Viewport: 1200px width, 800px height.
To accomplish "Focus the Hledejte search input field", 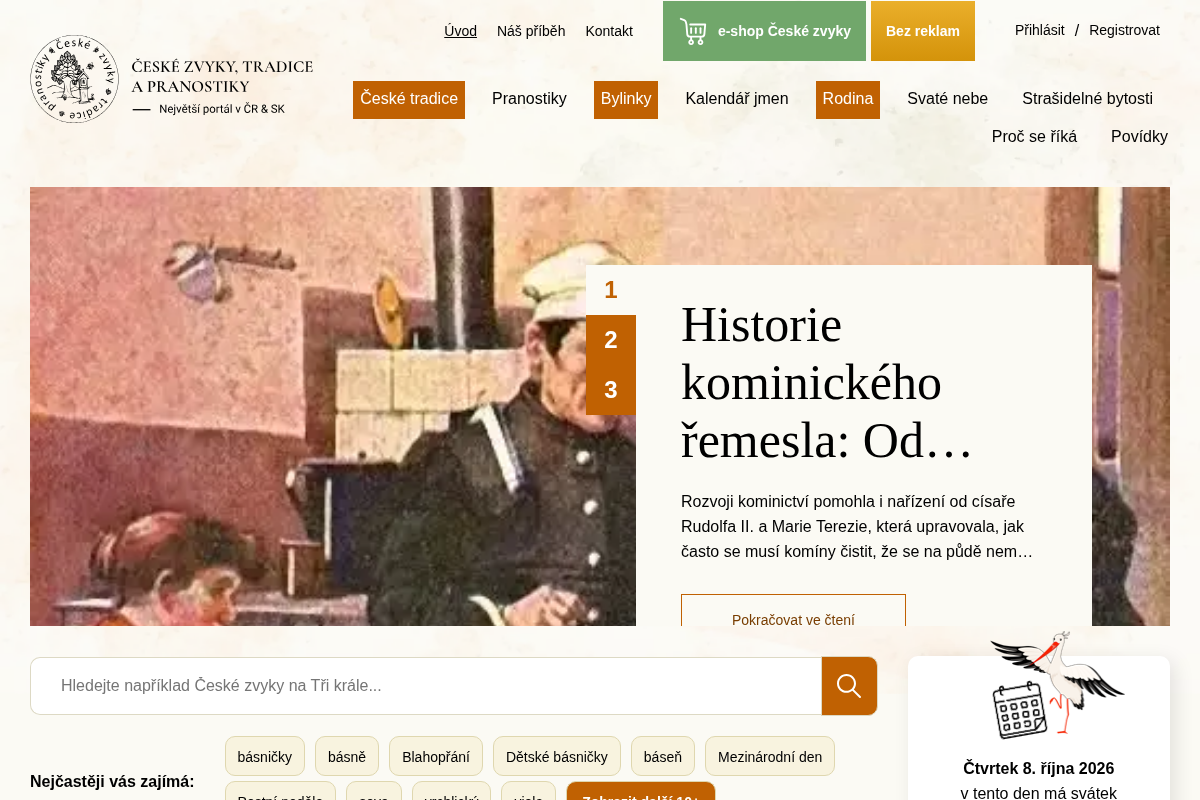I will (x=426, y=686).
